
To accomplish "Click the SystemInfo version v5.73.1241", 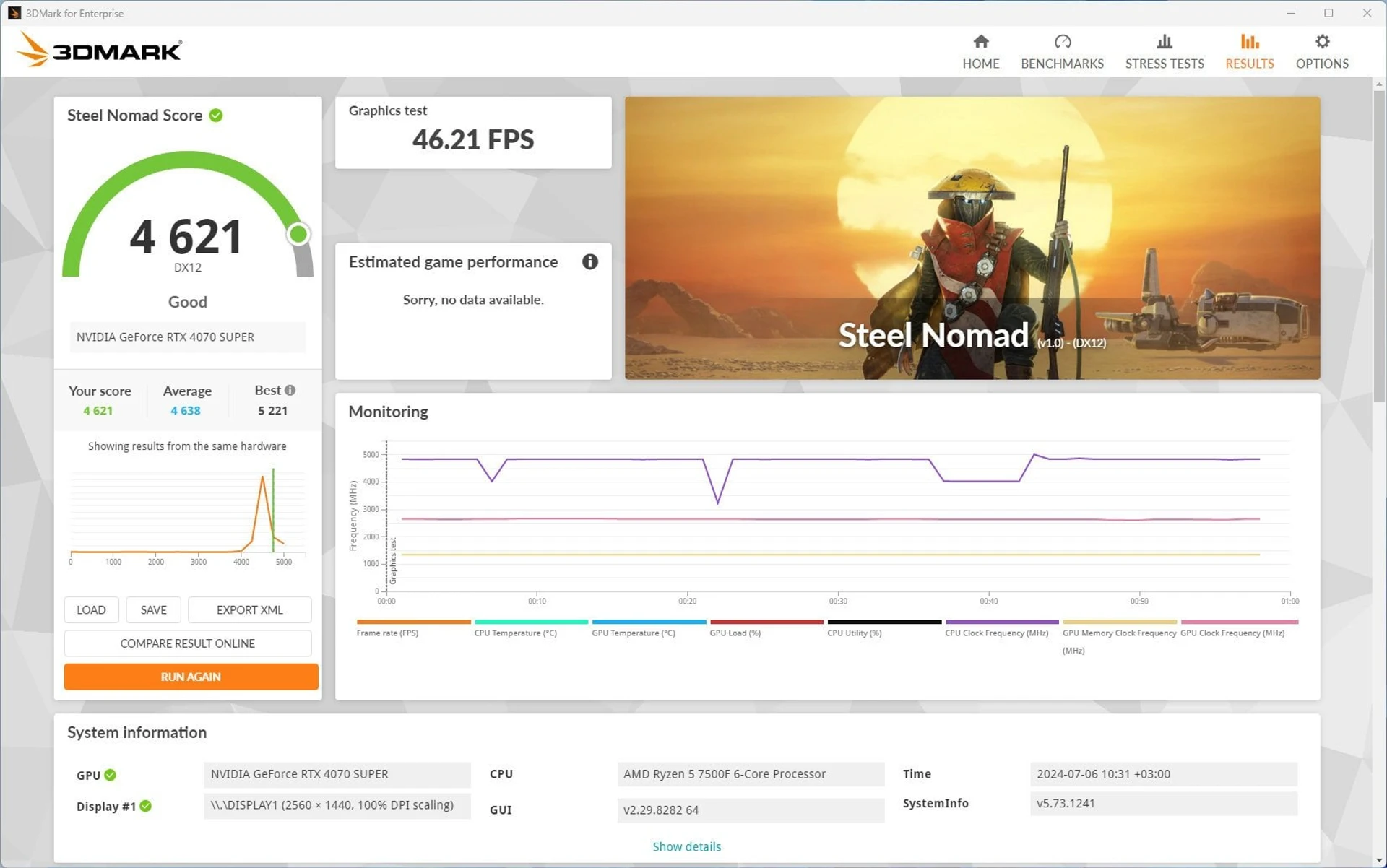I will (1163, 803).
